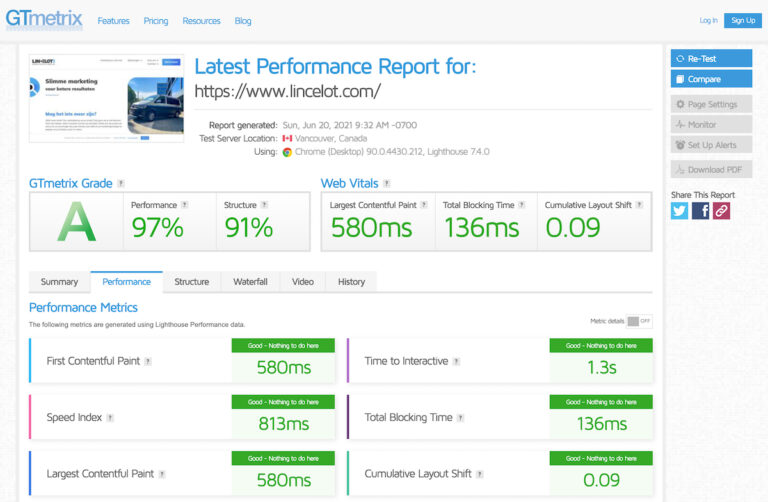Click the Monitor button

(711, 124)
